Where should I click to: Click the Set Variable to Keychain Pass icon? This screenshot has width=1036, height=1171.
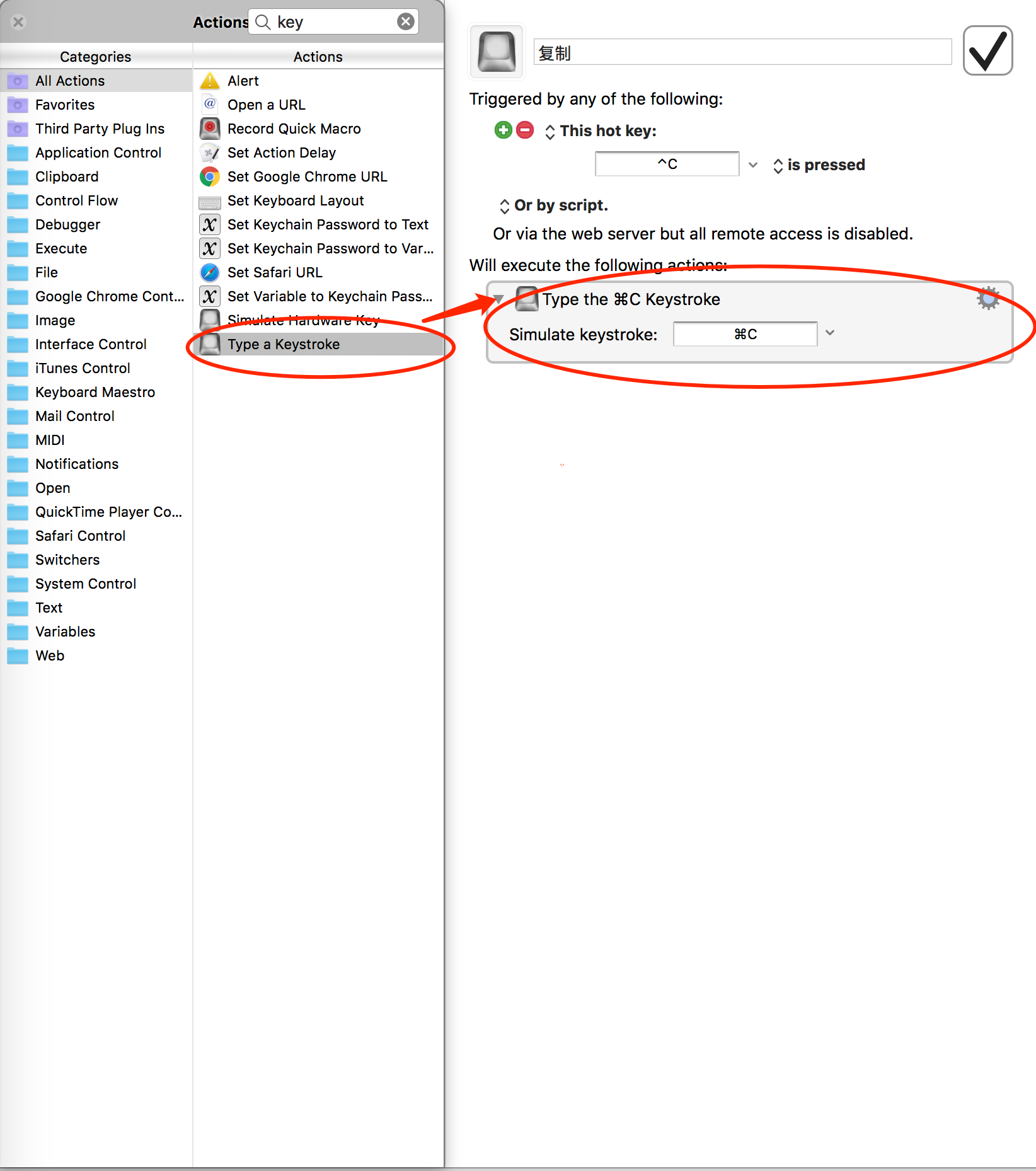tap(210, 296)
